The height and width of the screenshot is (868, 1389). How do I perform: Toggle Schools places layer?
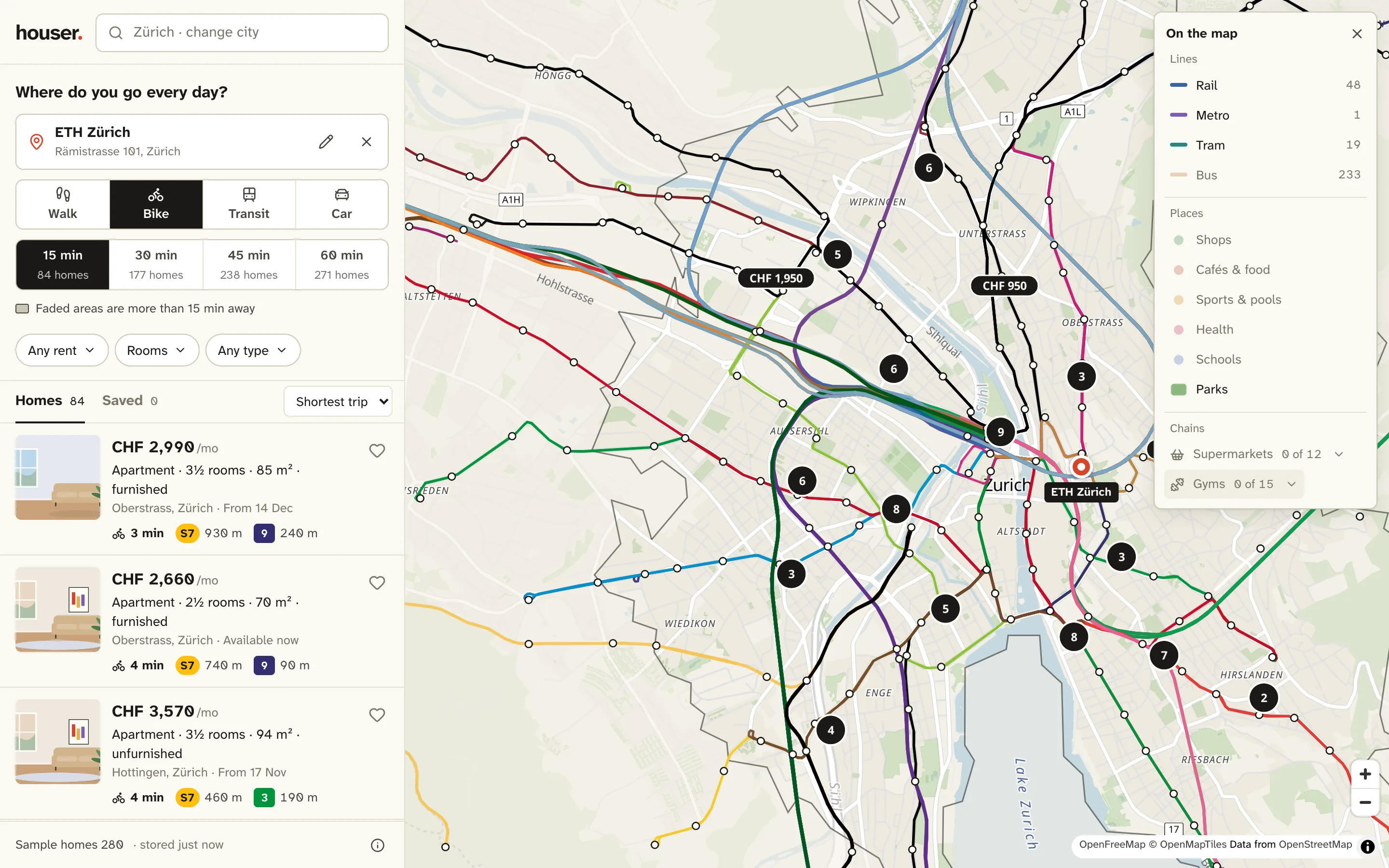click(1265, 359)
